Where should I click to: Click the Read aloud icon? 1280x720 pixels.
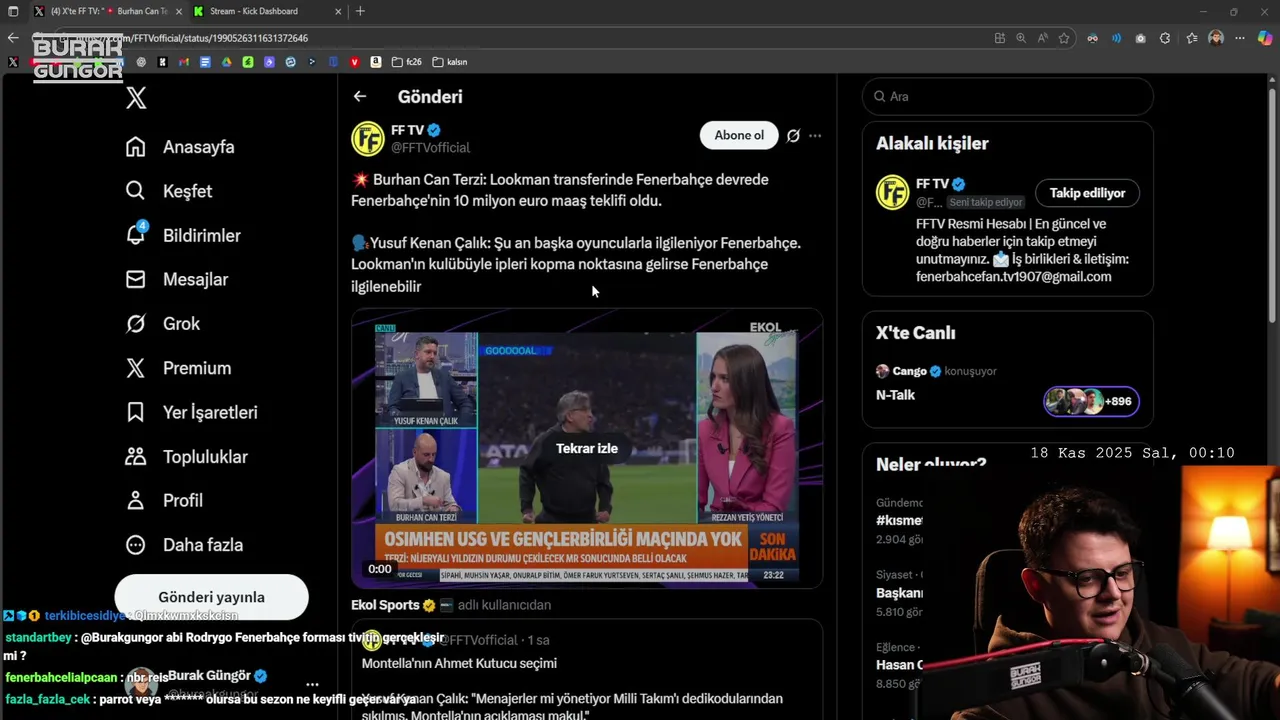pos(1043,38)
